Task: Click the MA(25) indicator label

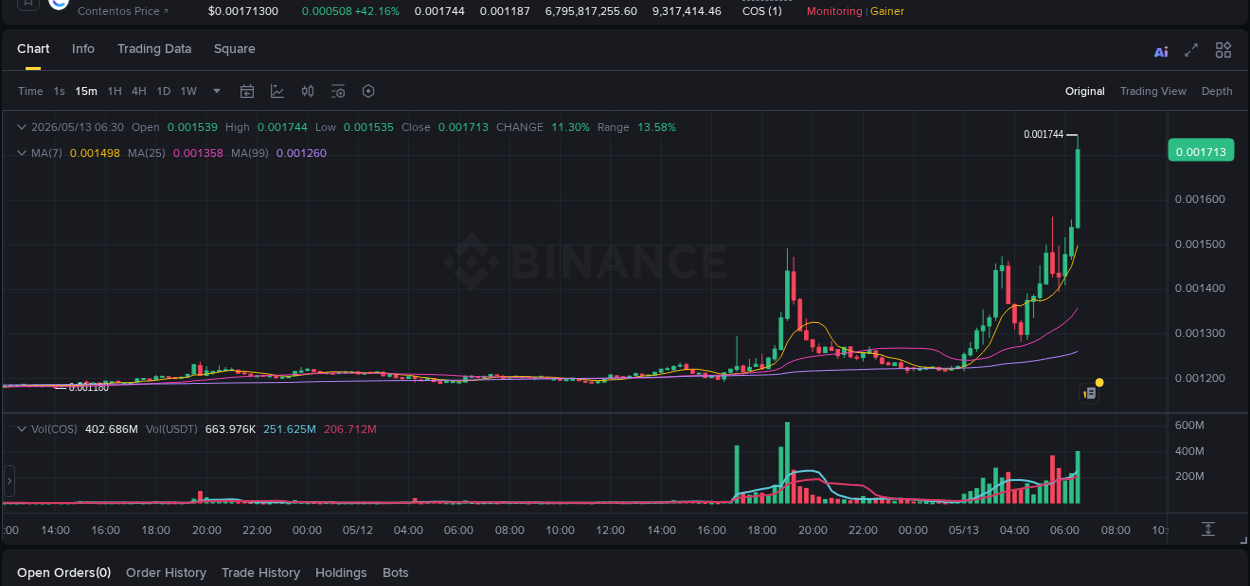Action: (x=147, y=153)
